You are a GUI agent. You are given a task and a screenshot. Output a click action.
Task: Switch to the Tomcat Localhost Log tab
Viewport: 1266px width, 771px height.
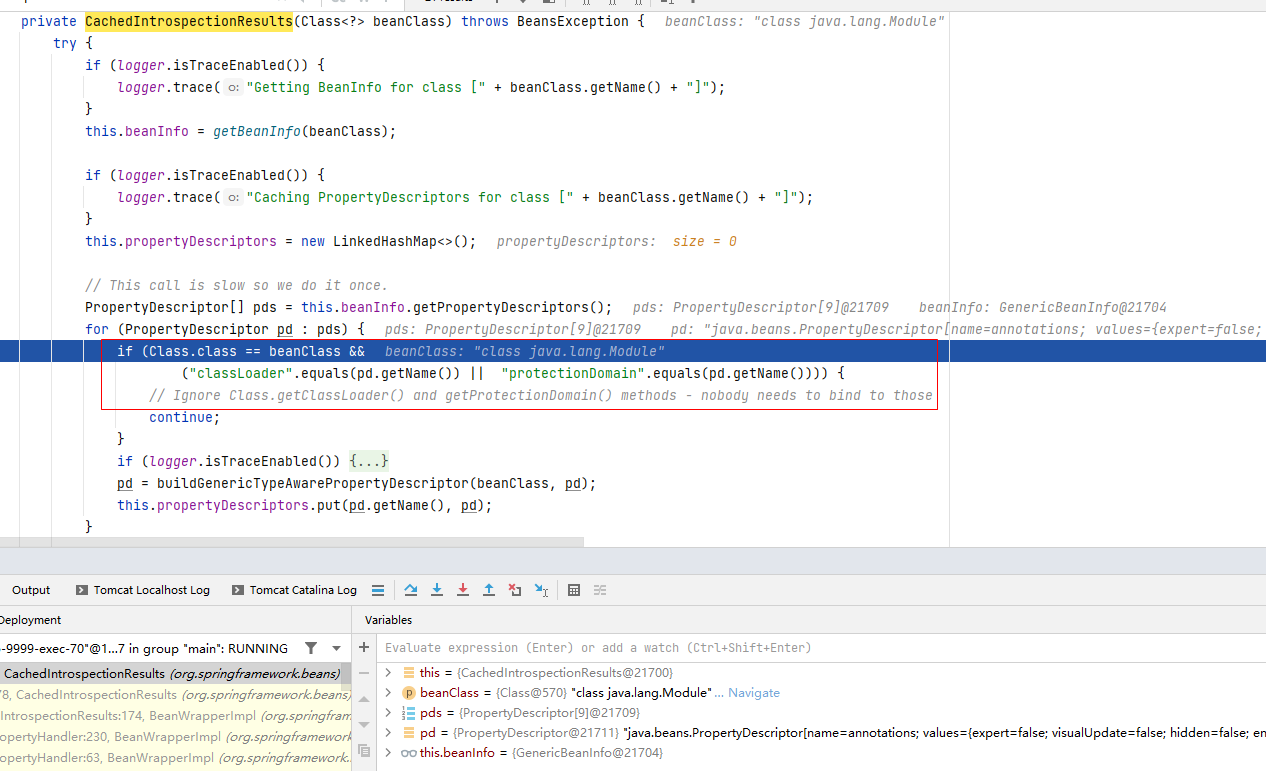click(x=142, y=590)
